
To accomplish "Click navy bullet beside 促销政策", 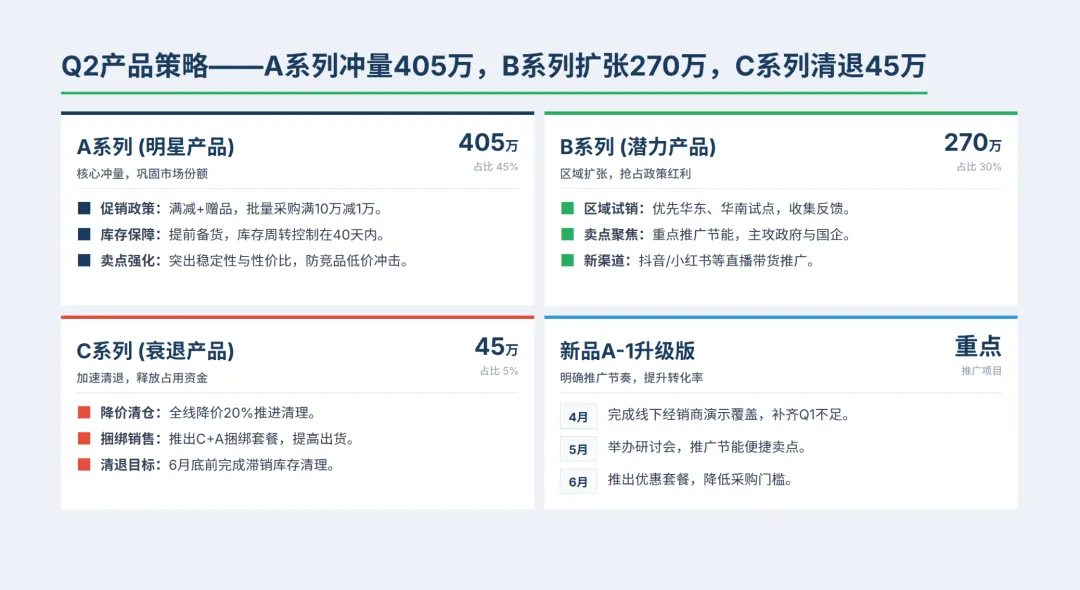I will [x=83, y=209].
